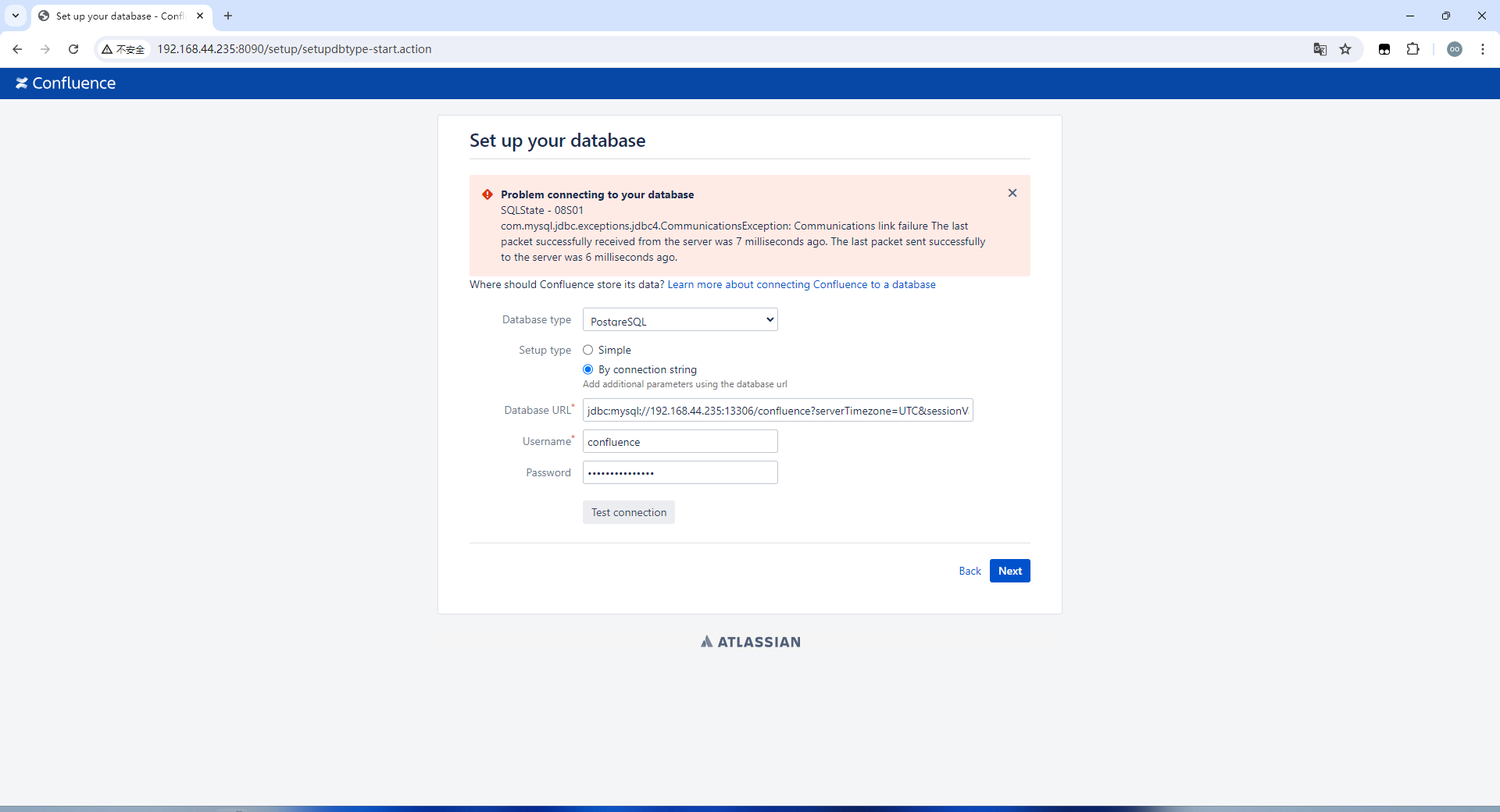
Task: Minimize the browser window
Action: tap(1410, 16)
